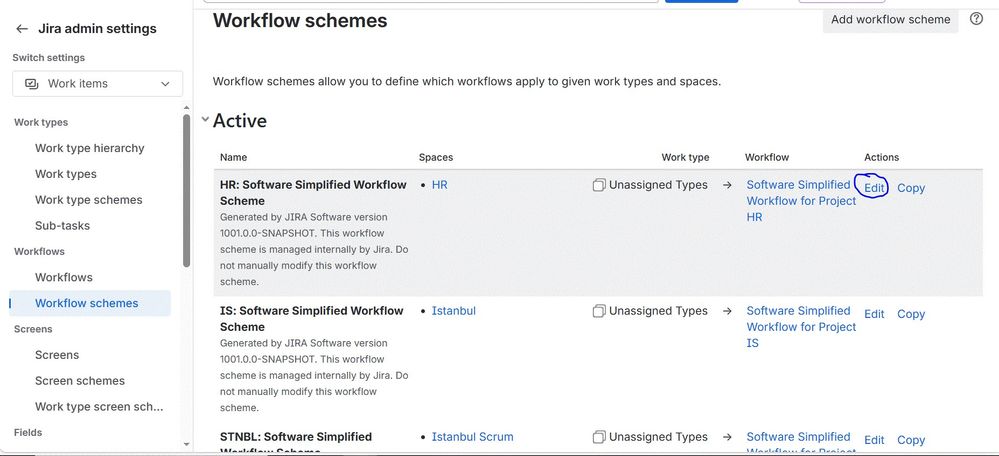Go to Work type schemes
This screenshot has width=999, height=456.
[89, 200]
